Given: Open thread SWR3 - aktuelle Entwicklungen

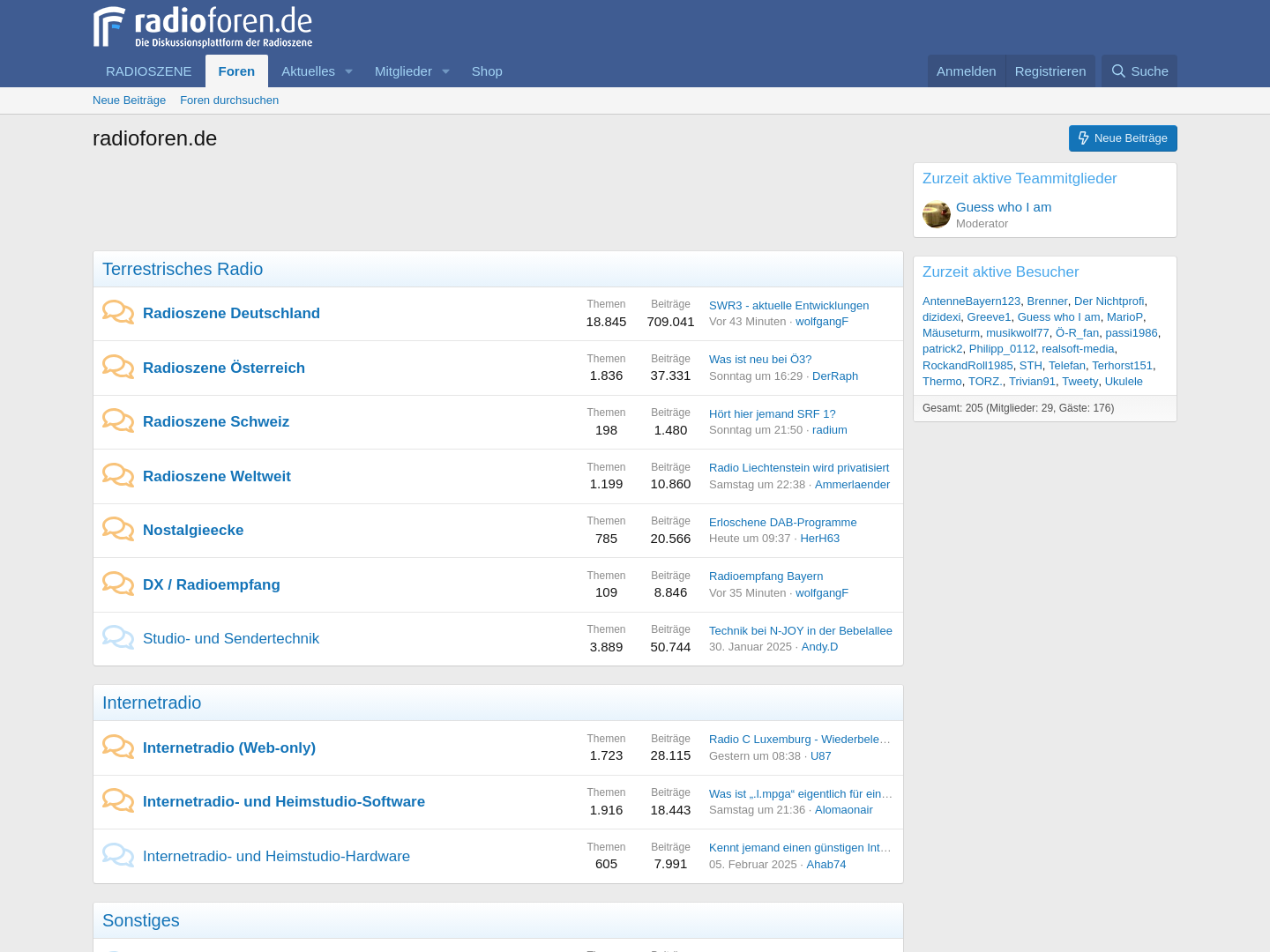Looking at the screenshot, I should pyautogui.click(x=788, y=305).
